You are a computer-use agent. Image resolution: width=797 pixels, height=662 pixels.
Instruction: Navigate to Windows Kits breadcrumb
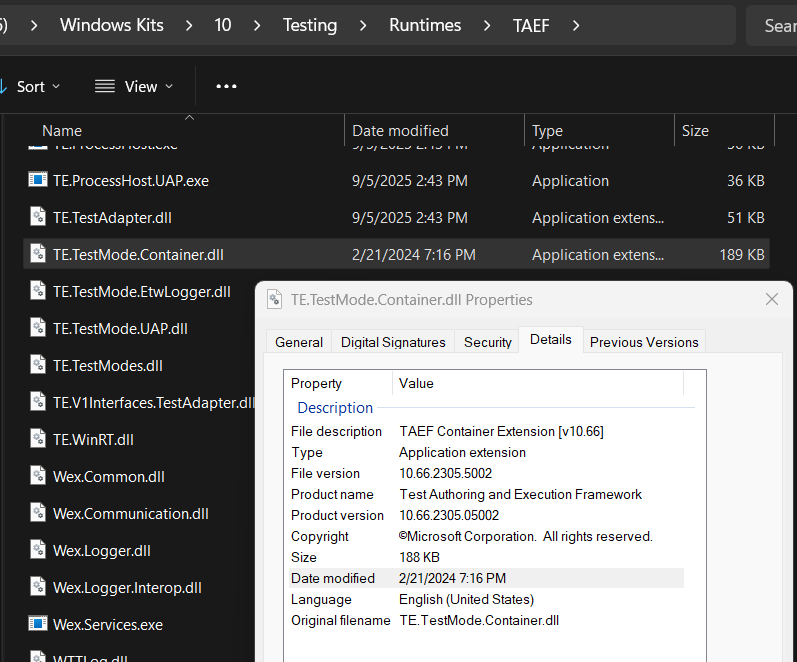click(x=112, y=25)
